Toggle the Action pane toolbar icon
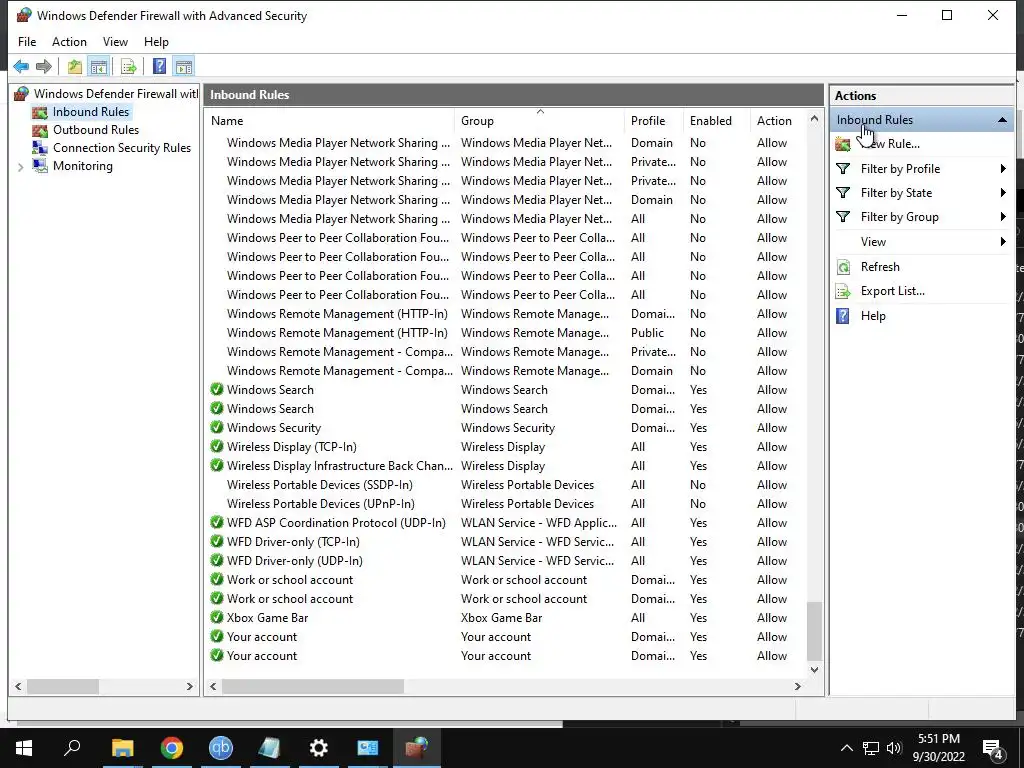 [184, 66]
